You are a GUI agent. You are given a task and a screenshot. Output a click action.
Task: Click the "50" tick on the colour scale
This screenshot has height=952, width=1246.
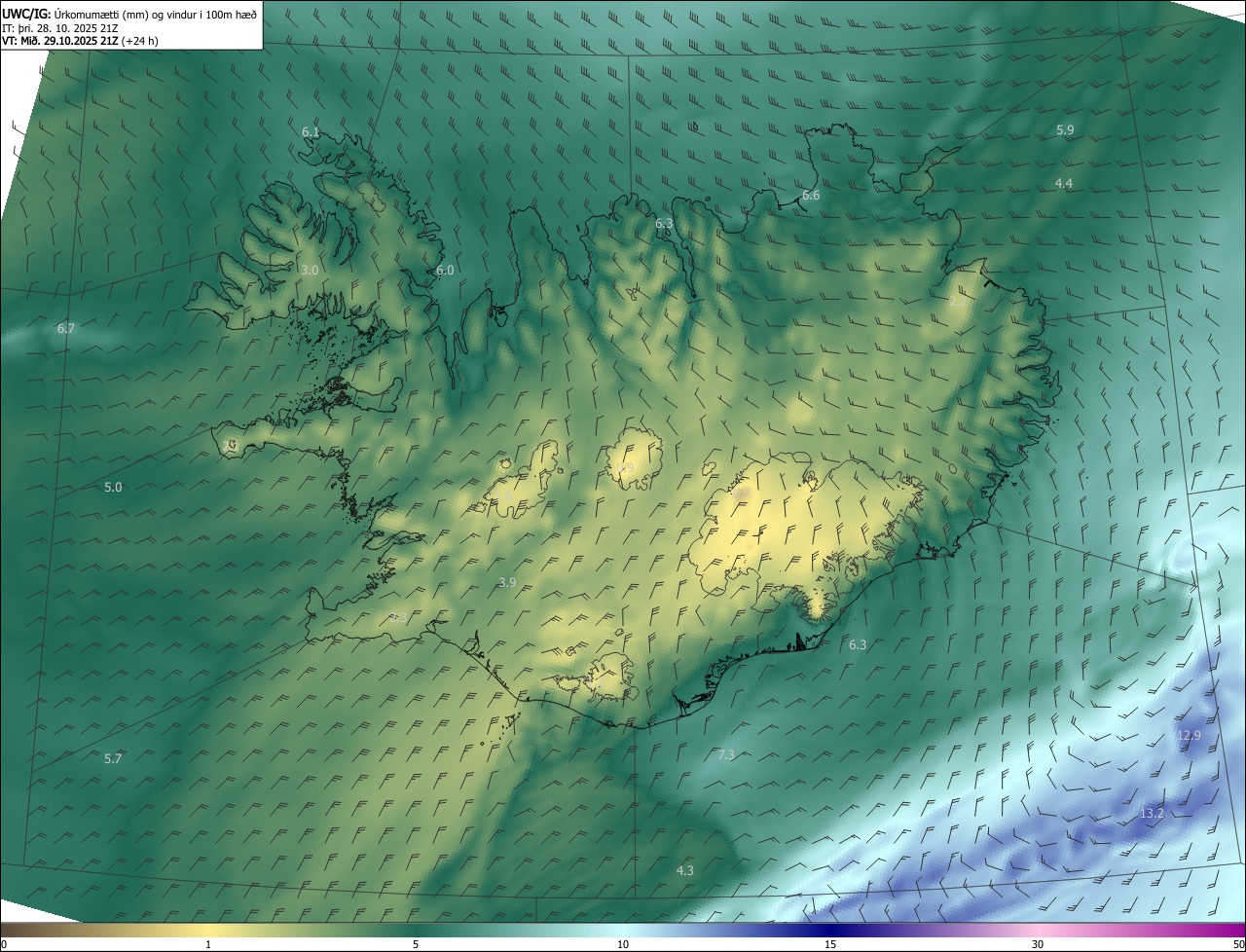[1237, 944]
